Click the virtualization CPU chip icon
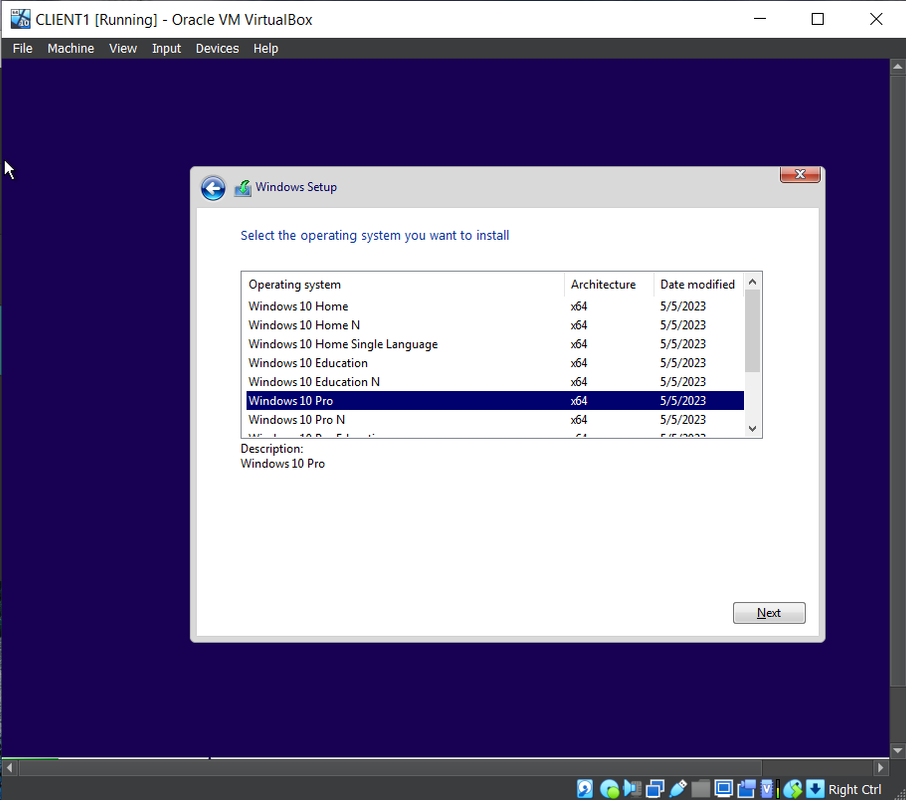906x800 pixels. pos(768,788)
